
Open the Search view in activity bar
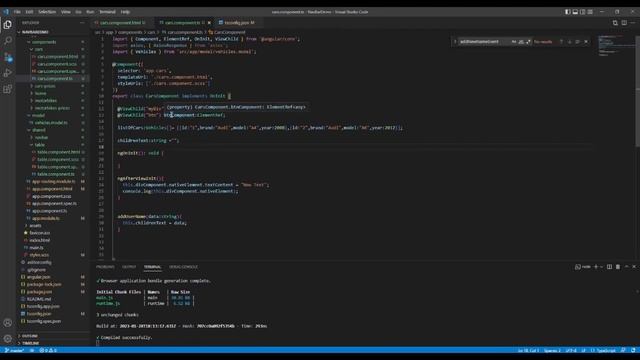7,40
